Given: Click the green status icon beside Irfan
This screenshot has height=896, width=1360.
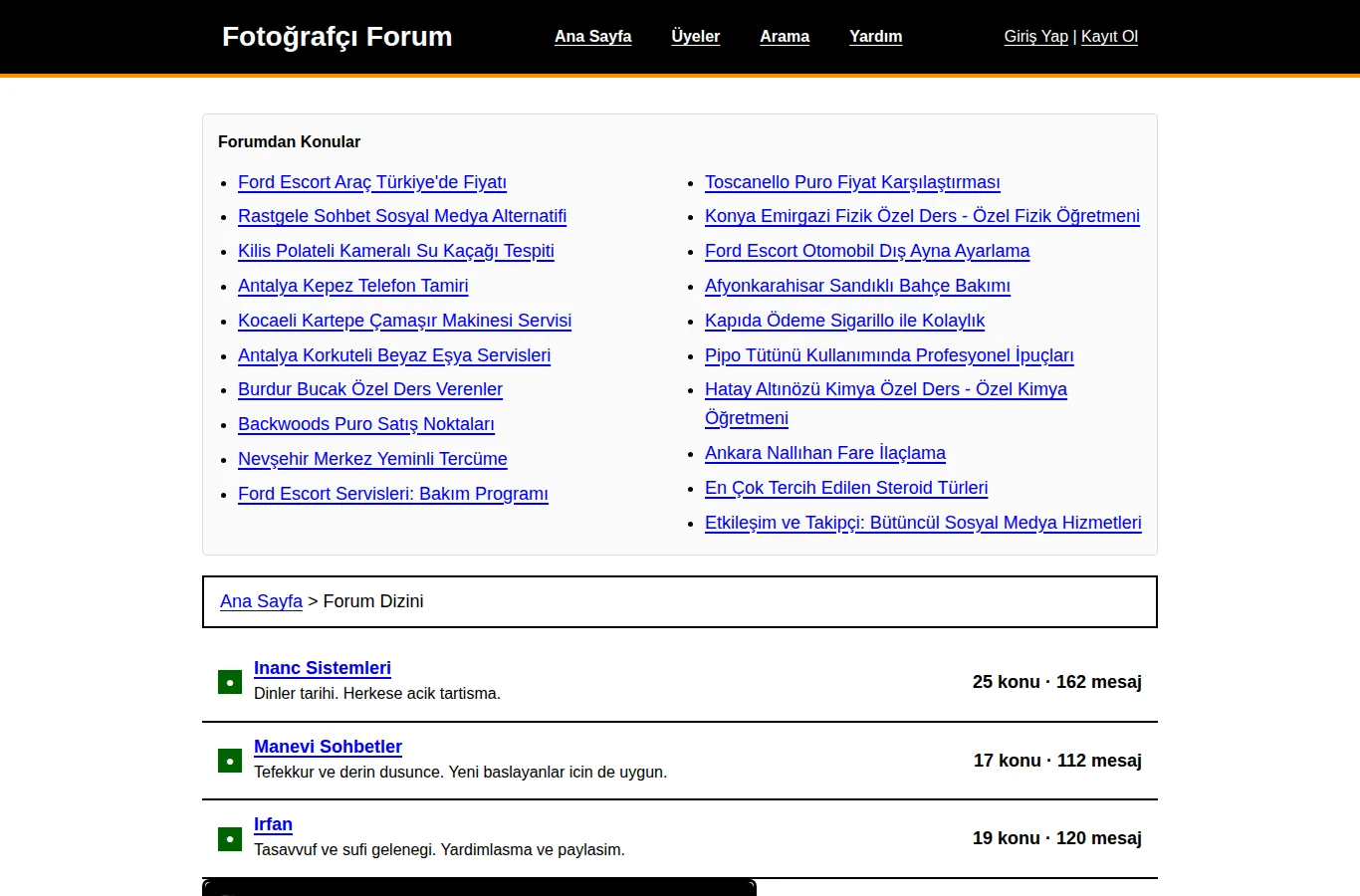Looking at the screenshot, I should click(230, 839).
